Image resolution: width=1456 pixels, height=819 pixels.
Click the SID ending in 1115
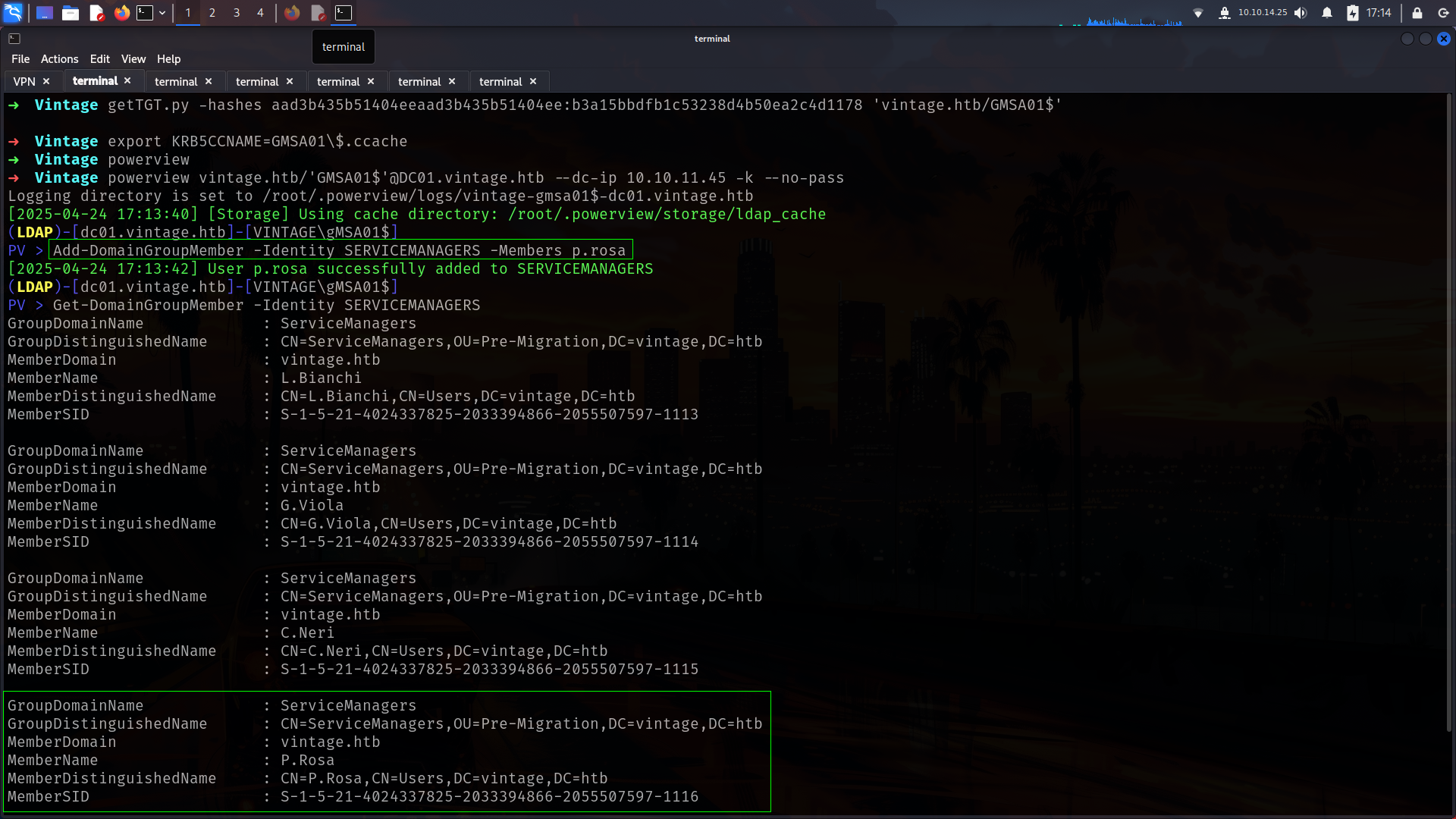tap(490, 669)
